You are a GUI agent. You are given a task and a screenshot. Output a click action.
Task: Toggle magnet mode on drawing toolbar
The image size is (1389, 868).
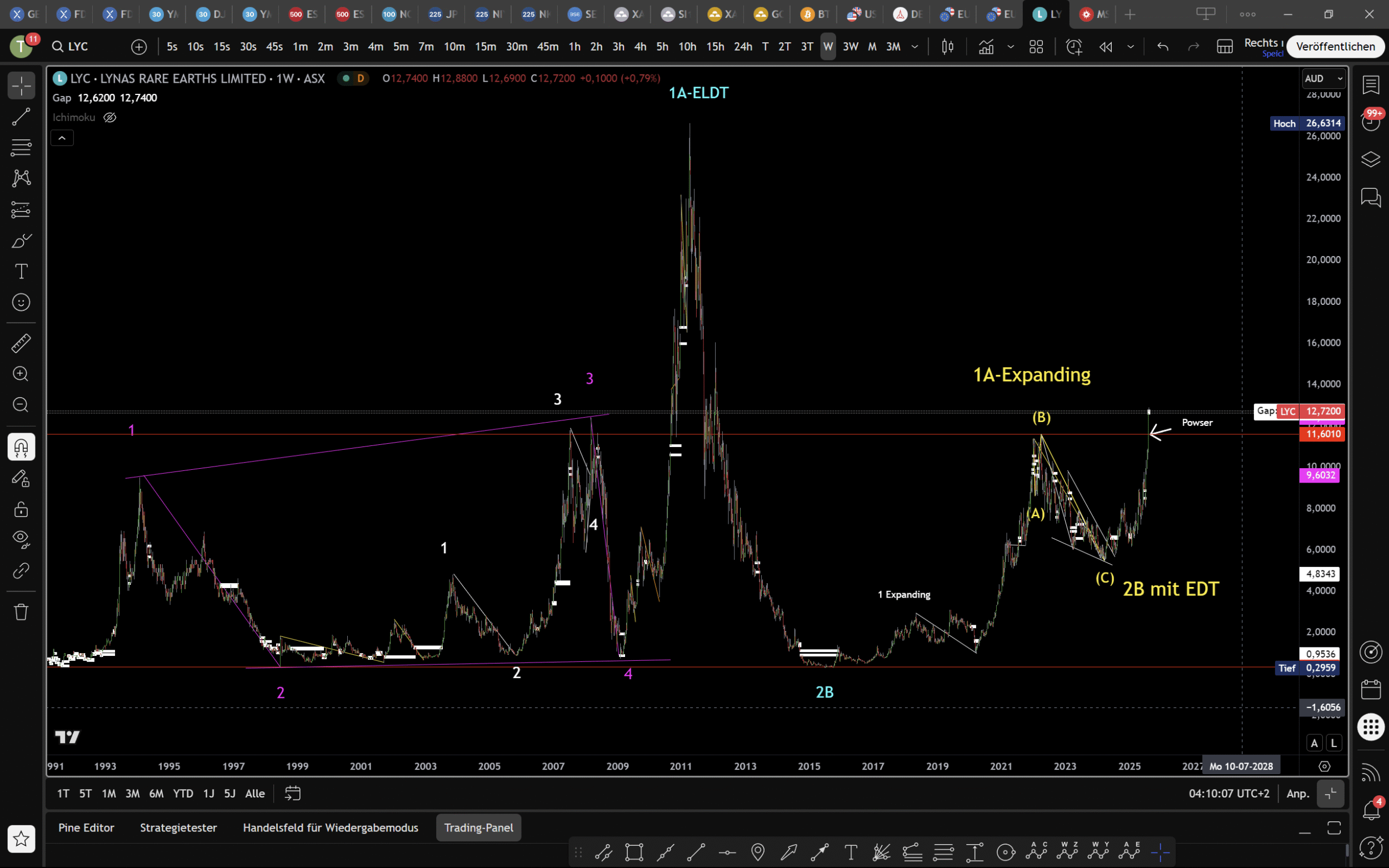tap(21, 447)
